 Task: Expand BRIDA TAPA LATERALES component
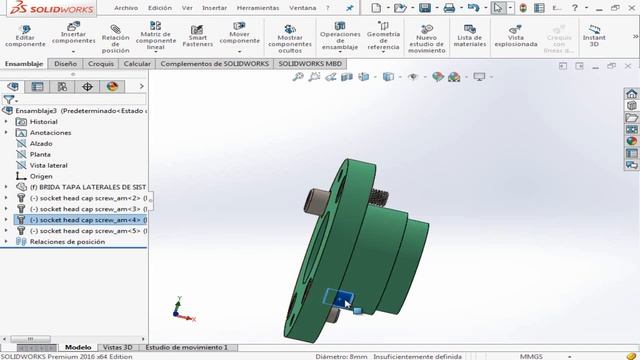click(x=6, y=187)
